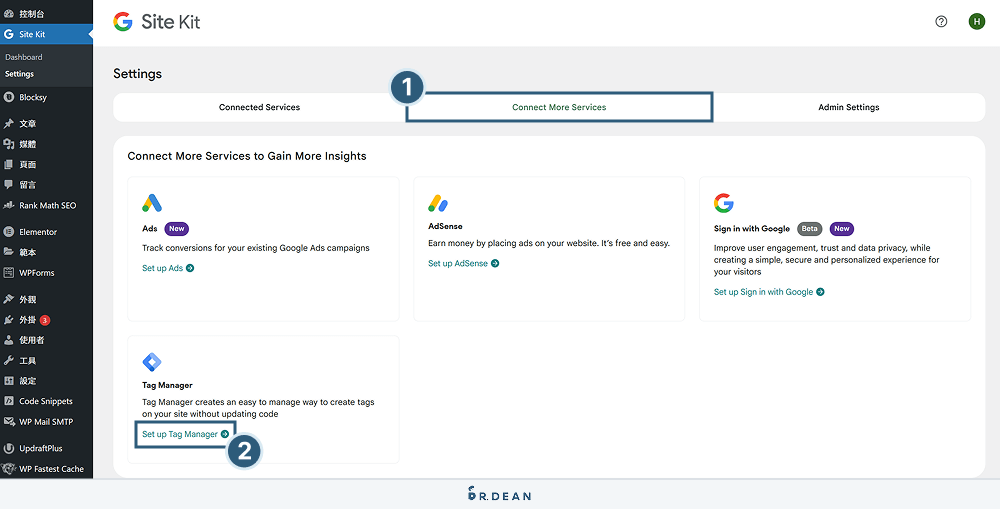
Task: Click the New badge on Sign in with Google
Action: point(842,228)
